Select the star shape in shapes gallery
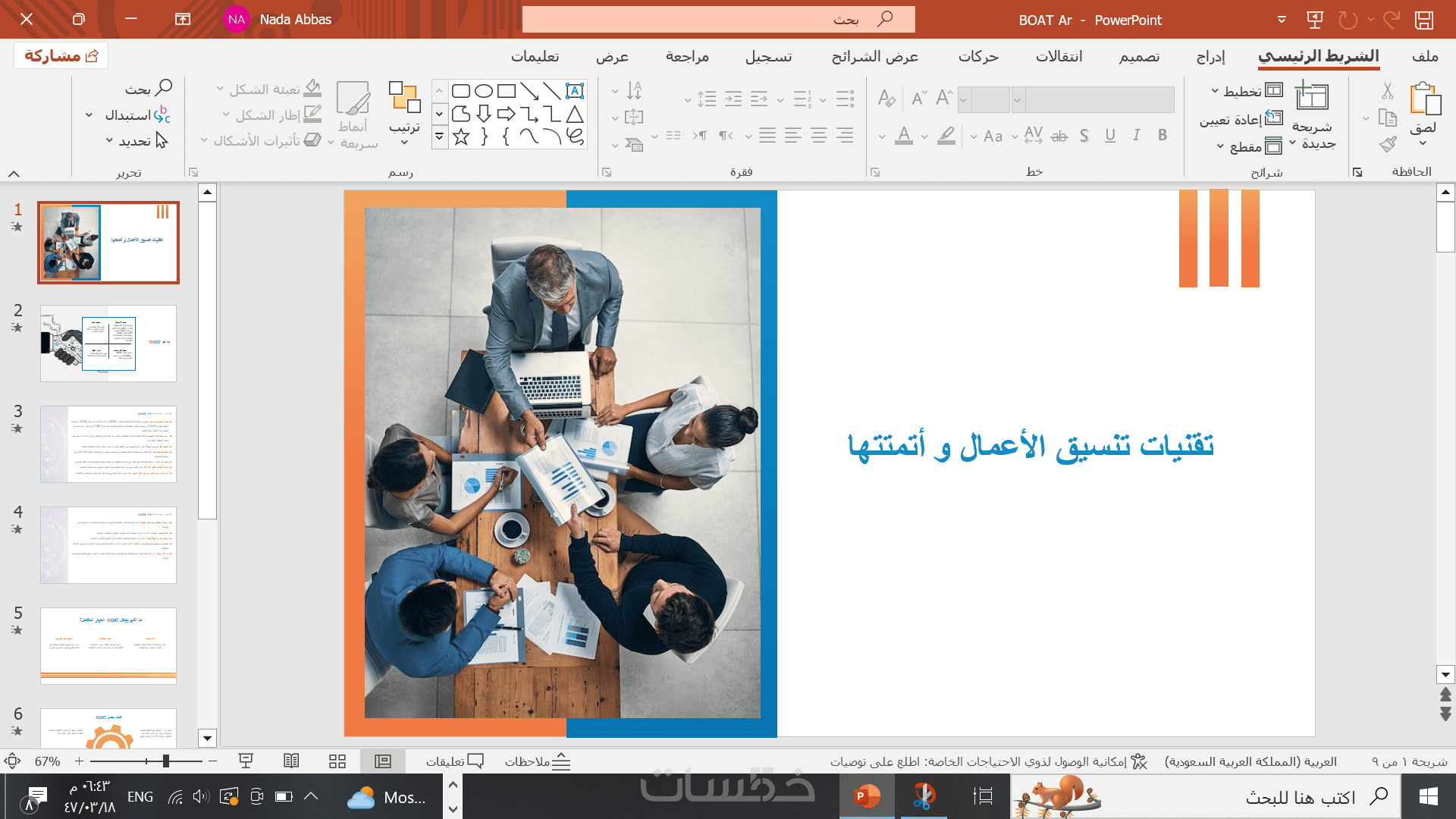 pyautogui.click(x=461, y=137)
